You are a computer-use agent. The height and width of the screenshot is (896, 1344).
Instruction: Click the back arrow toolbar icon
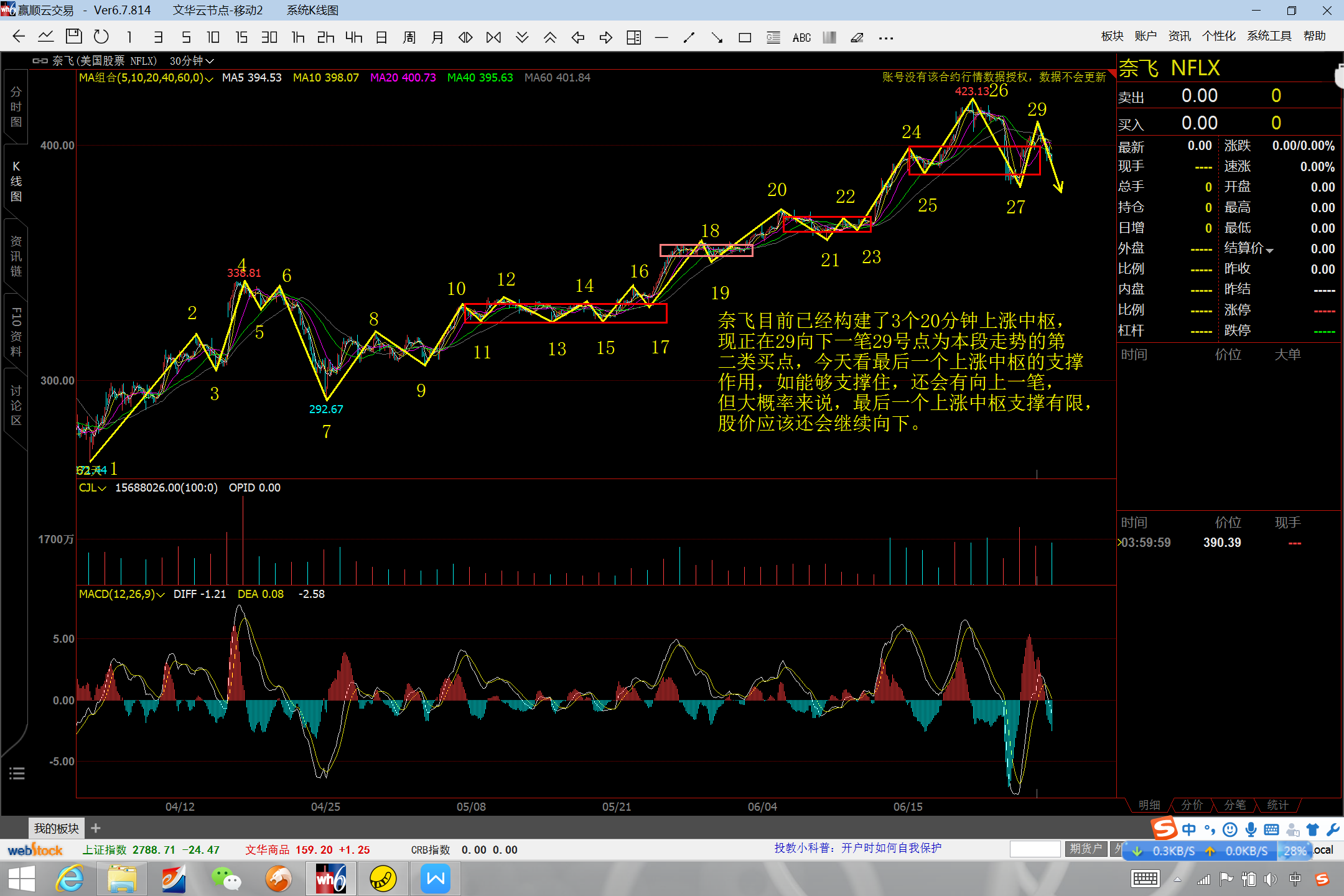[19, 37]
